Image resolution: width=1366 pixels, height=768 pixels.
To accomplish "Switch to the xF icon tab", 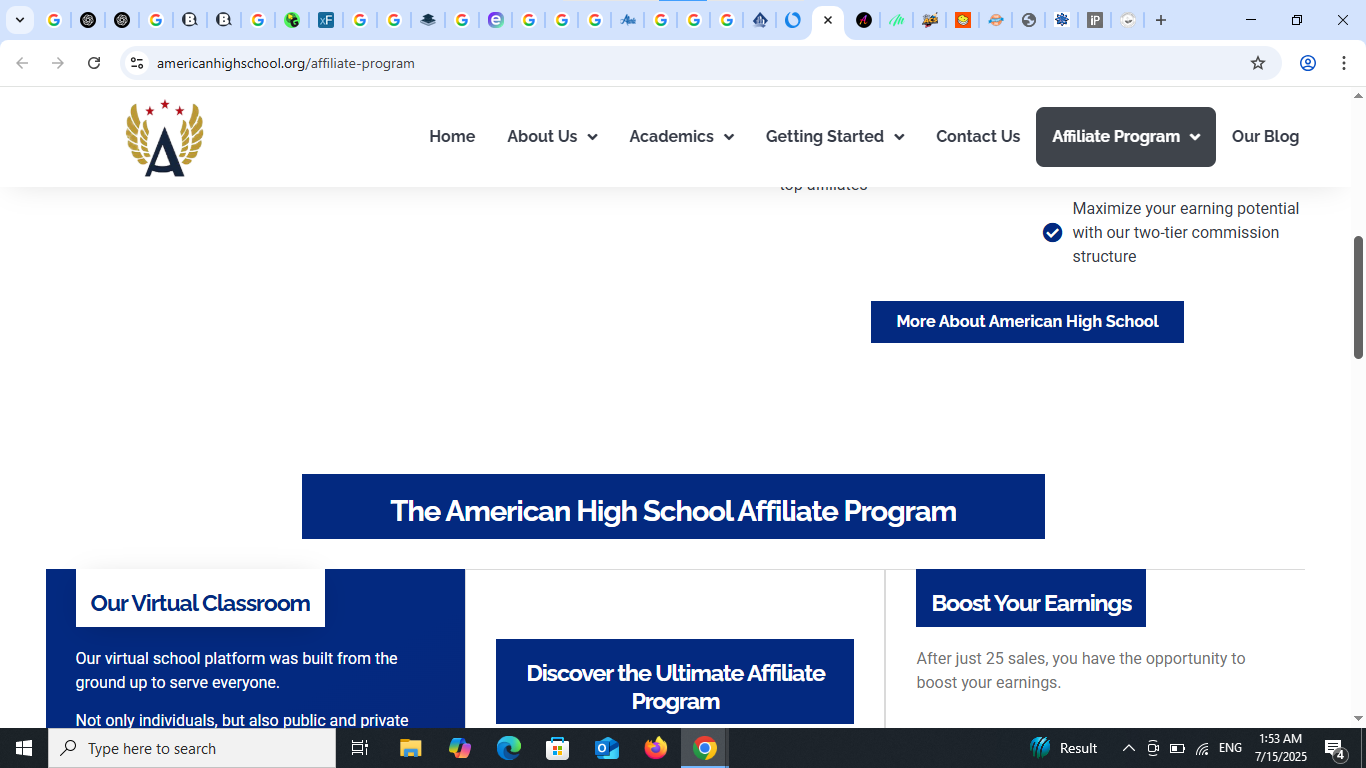I will coord(326,20).
